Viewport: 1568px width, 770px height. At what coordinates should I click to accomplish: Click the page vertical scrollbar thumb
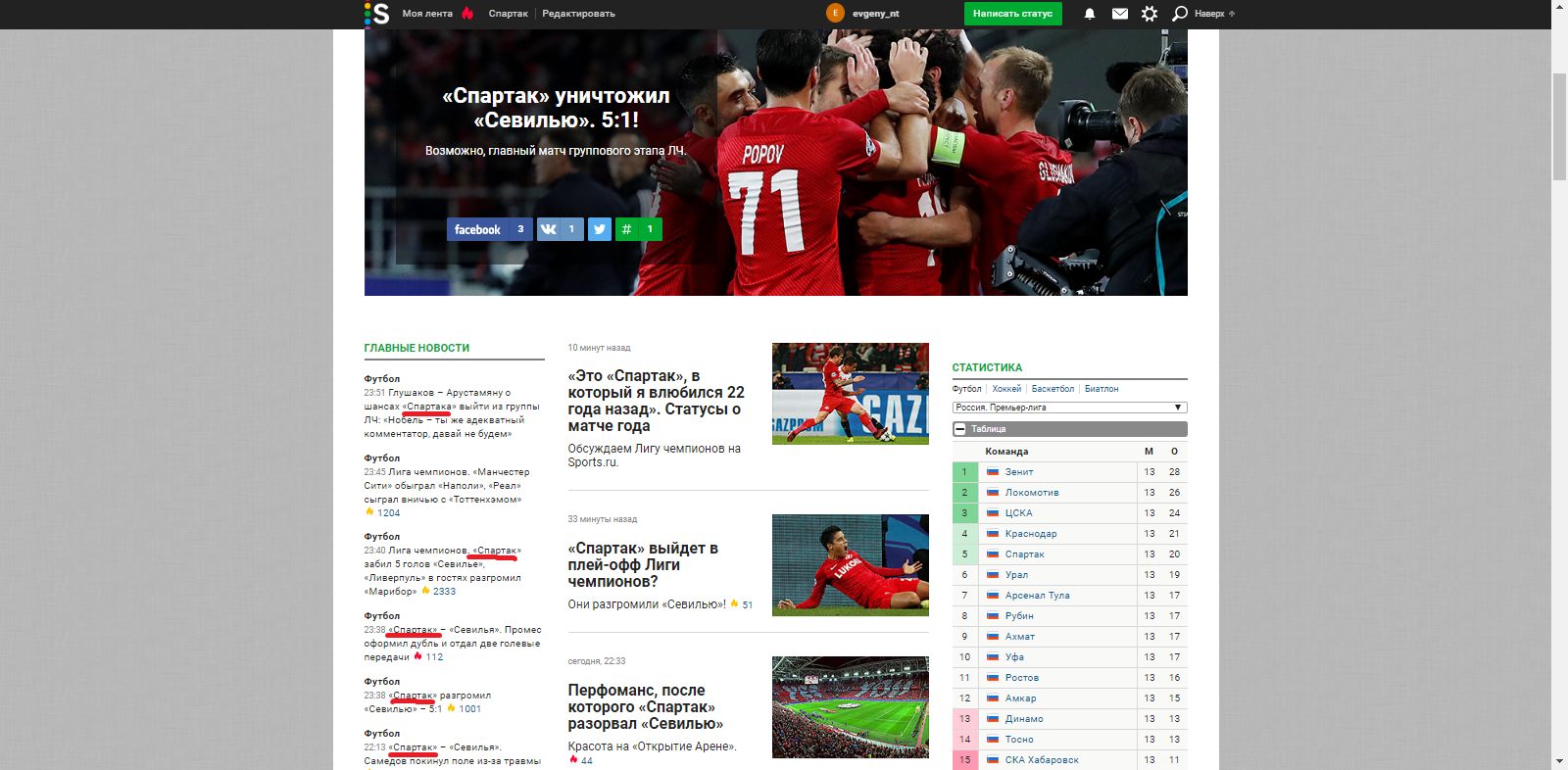tap(1559, 125)
